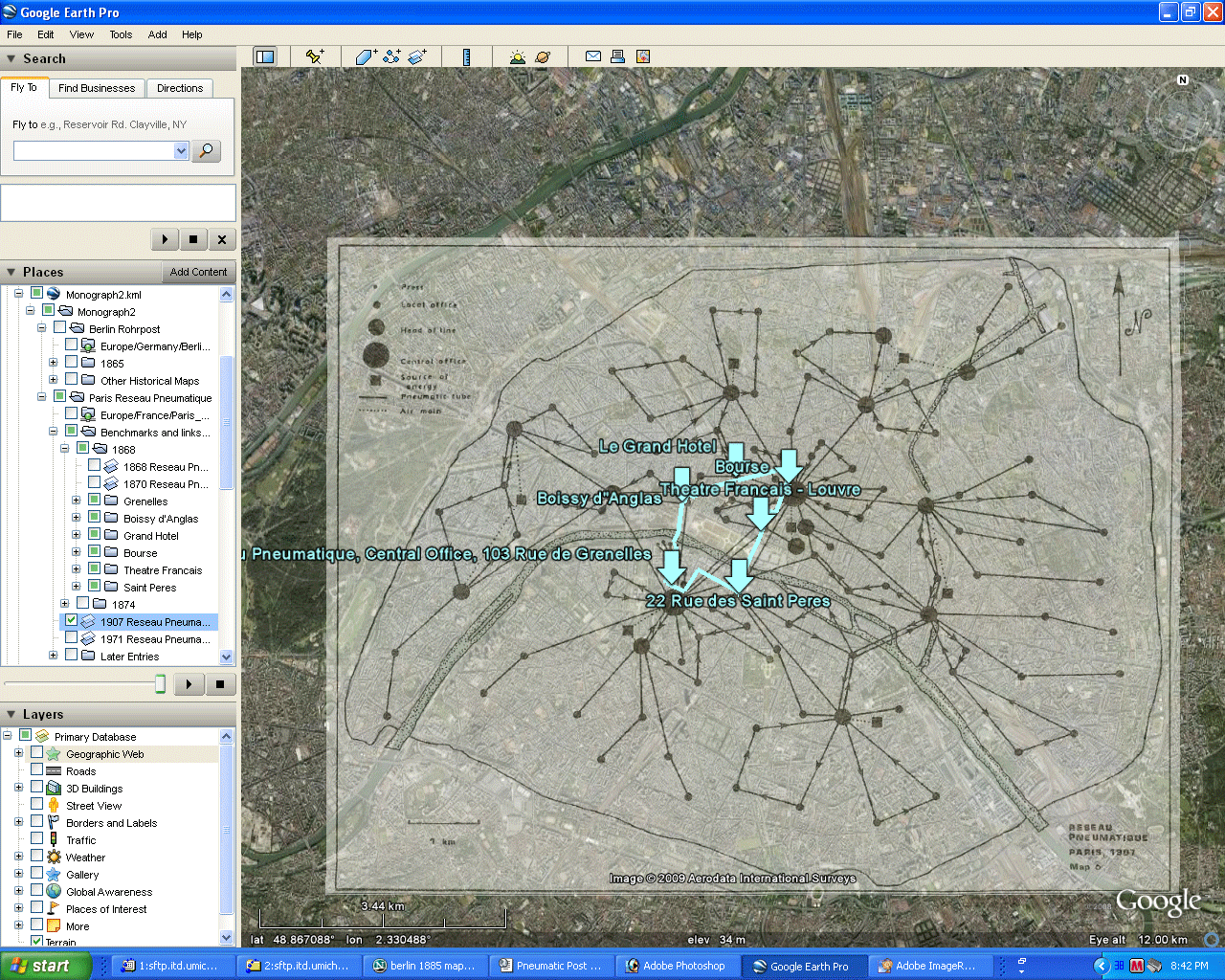The width and height of the screenshot is (1225, 980).
Task: Check 1868 Reseau Pneumatique overlay checkbox
Action: 95,465
